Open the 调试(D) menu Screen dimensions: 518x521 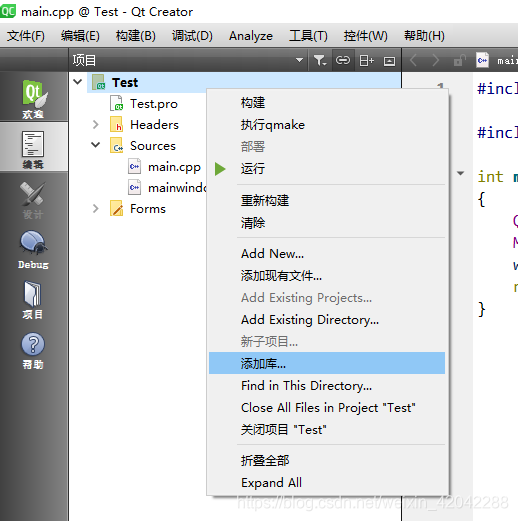(x=192, y=36)
